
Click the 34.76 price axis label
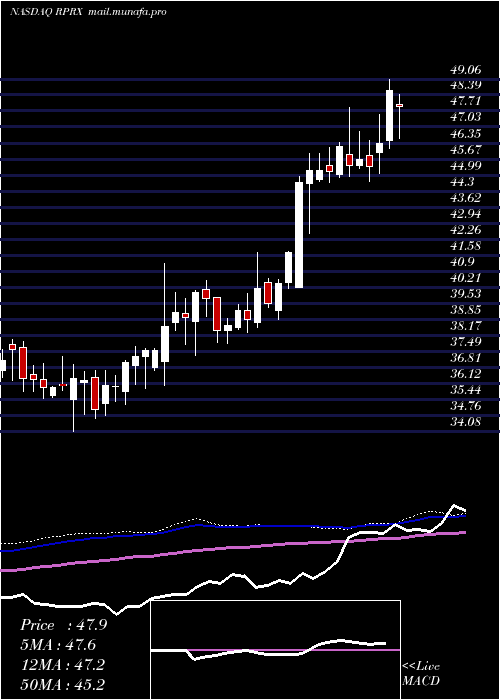pyautogui.click(x=466, y=407)
